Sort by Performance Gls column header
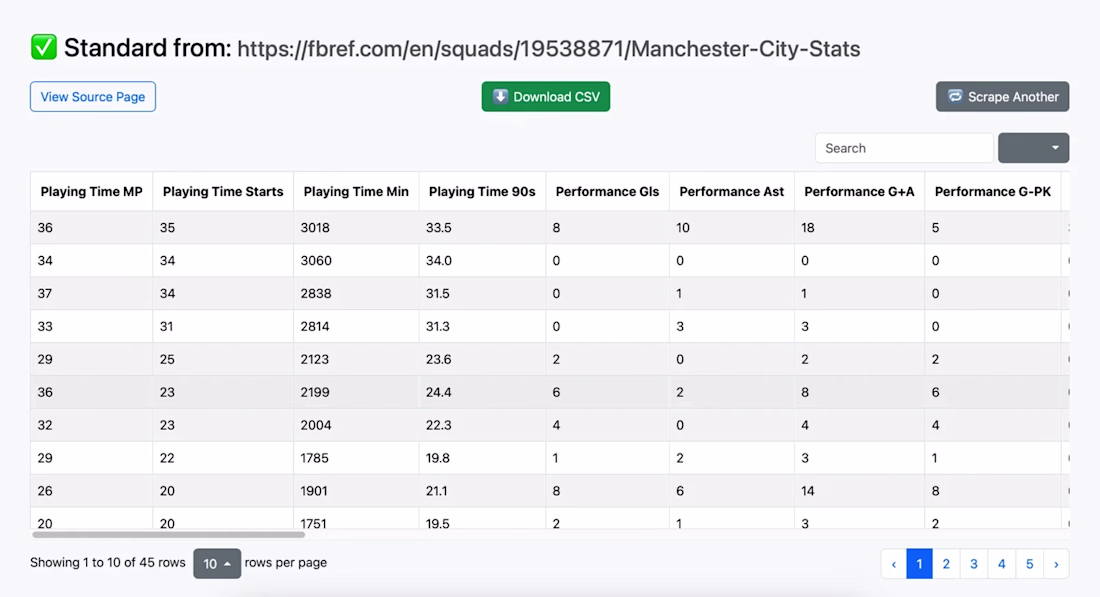Screen dimensions: 1100x597 [607, 191]
